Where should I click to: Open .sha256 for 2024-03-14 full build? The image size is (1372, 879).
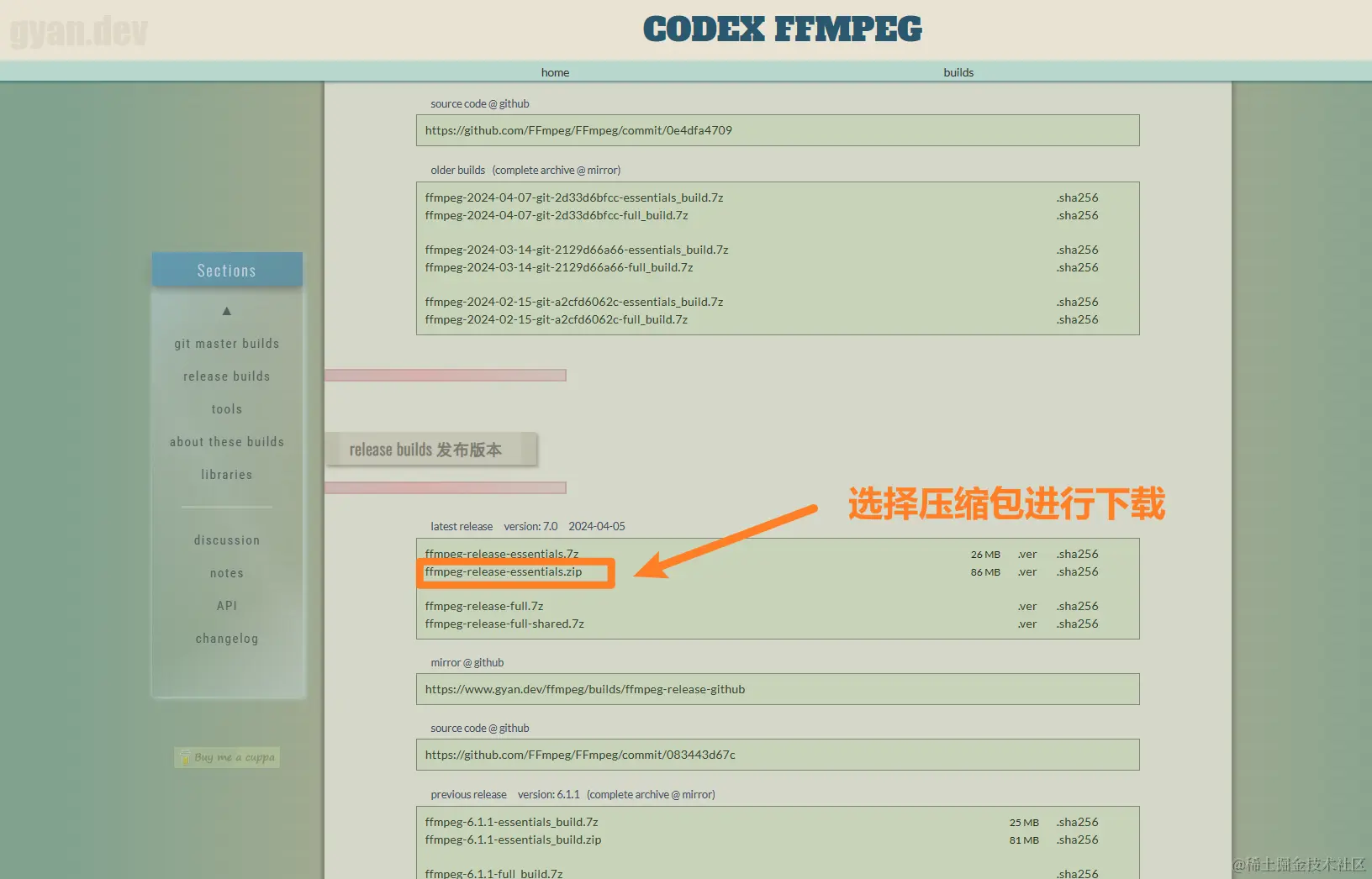pos(1078,267)
